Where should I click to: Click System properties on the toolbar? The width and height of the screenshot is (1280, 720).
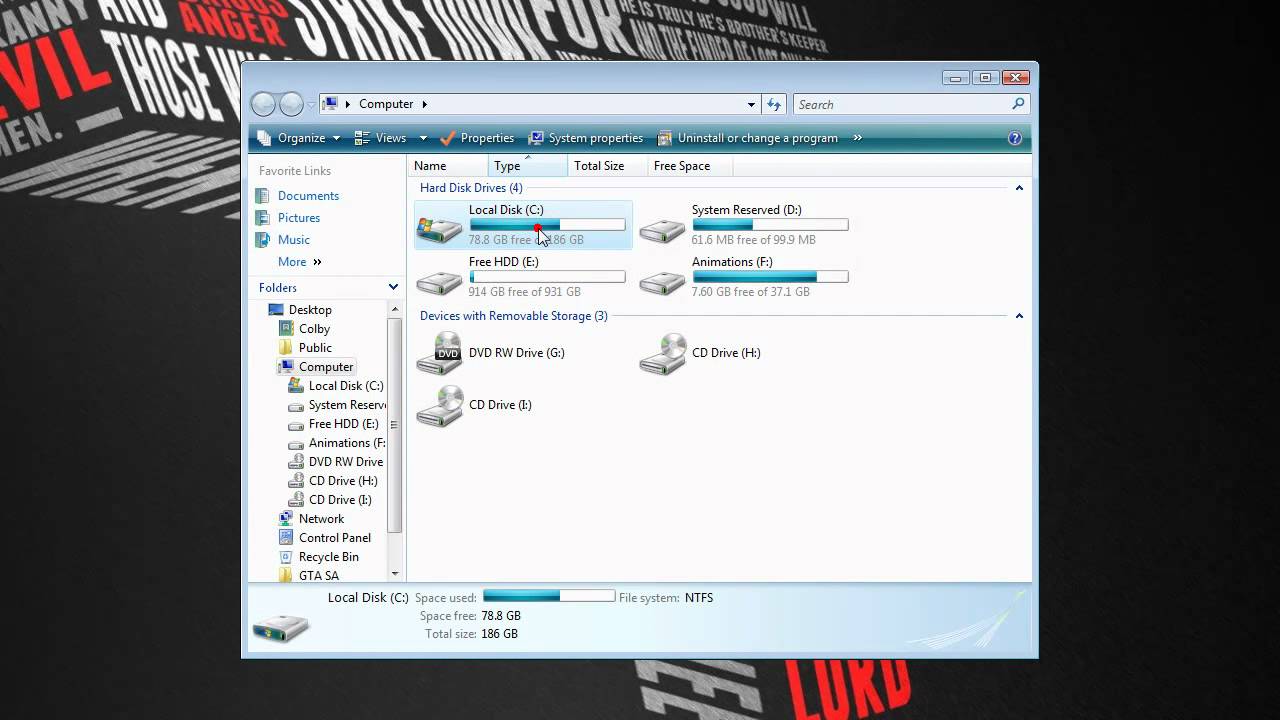pyautogui.click(x=586, y=138)
